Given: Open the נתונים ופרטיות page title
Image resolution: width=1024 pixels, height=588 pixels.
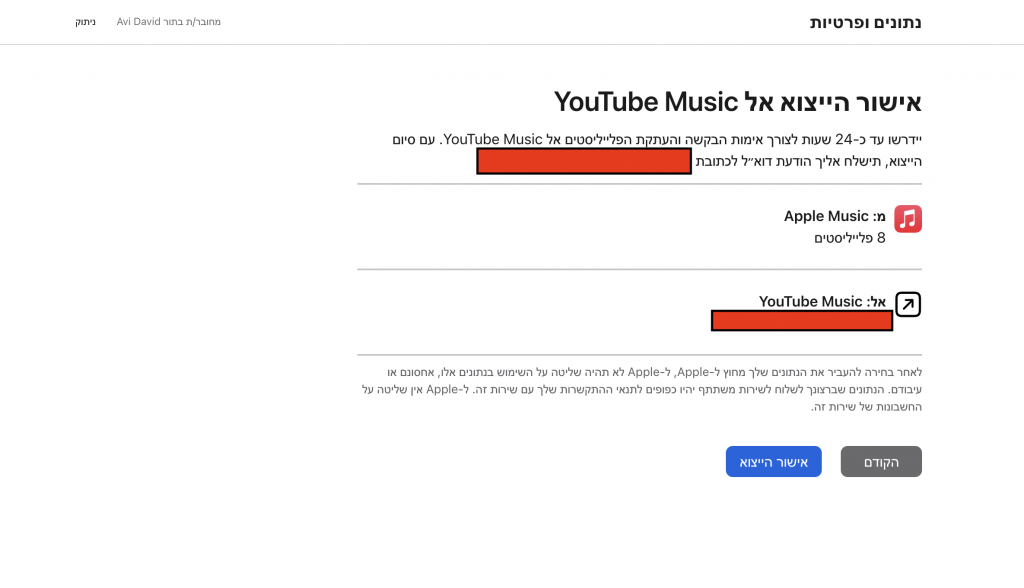Looking at the screenshot, I should (x=865, y=22).
